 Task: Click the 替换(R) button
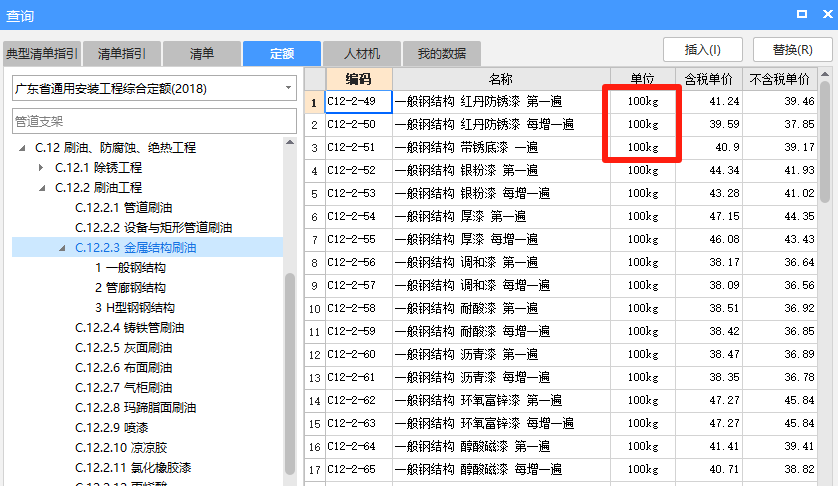[793, 50]
